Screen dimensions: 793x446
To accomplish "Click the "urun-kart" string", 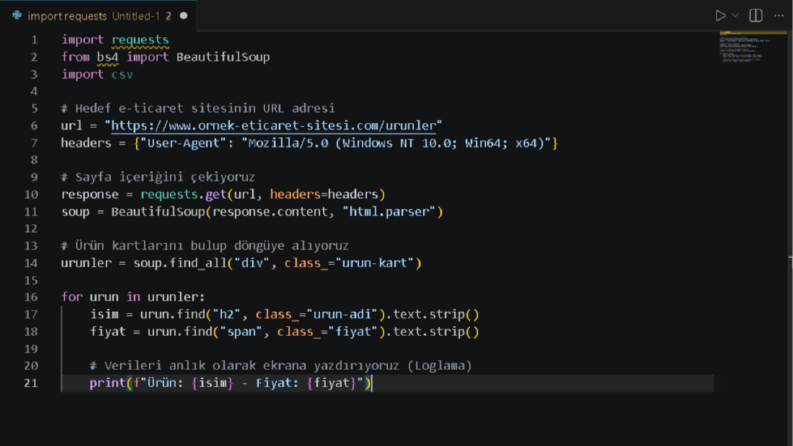I will 375,263.
